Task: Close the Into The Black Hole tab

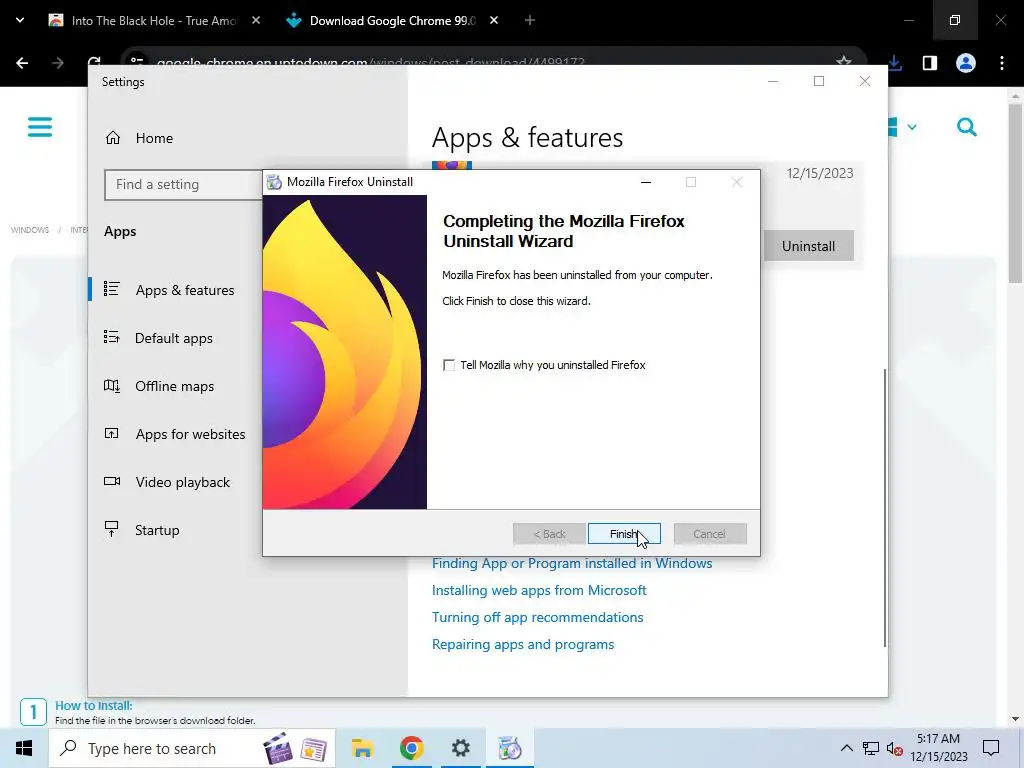Action: click(x=256, y=21)
